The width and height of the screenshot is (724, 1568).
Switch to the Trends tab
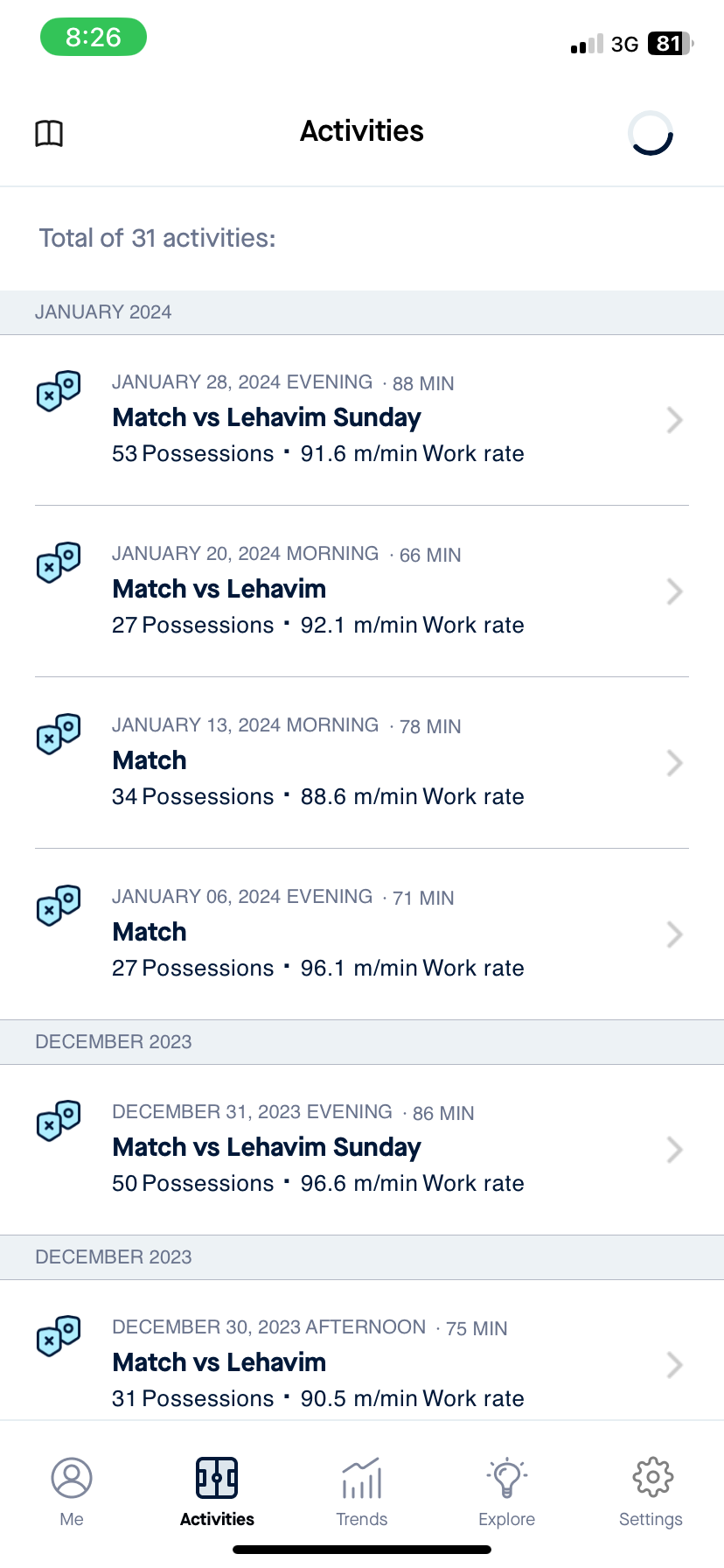362,1492
